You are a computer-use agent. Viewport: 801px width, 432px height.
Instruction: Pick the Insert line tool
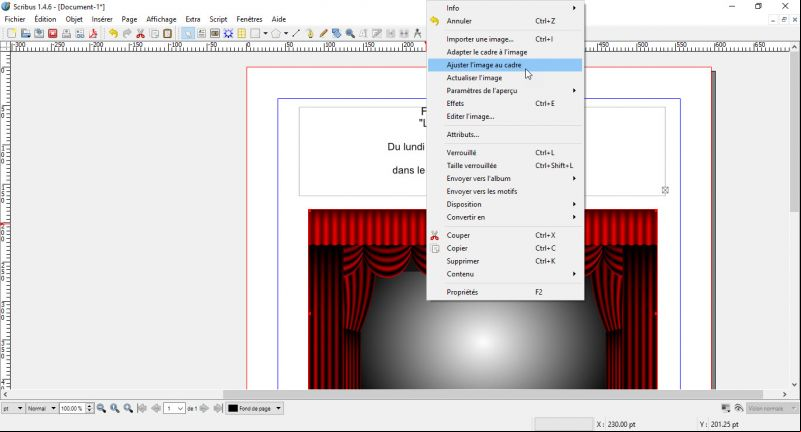(296, 34)
